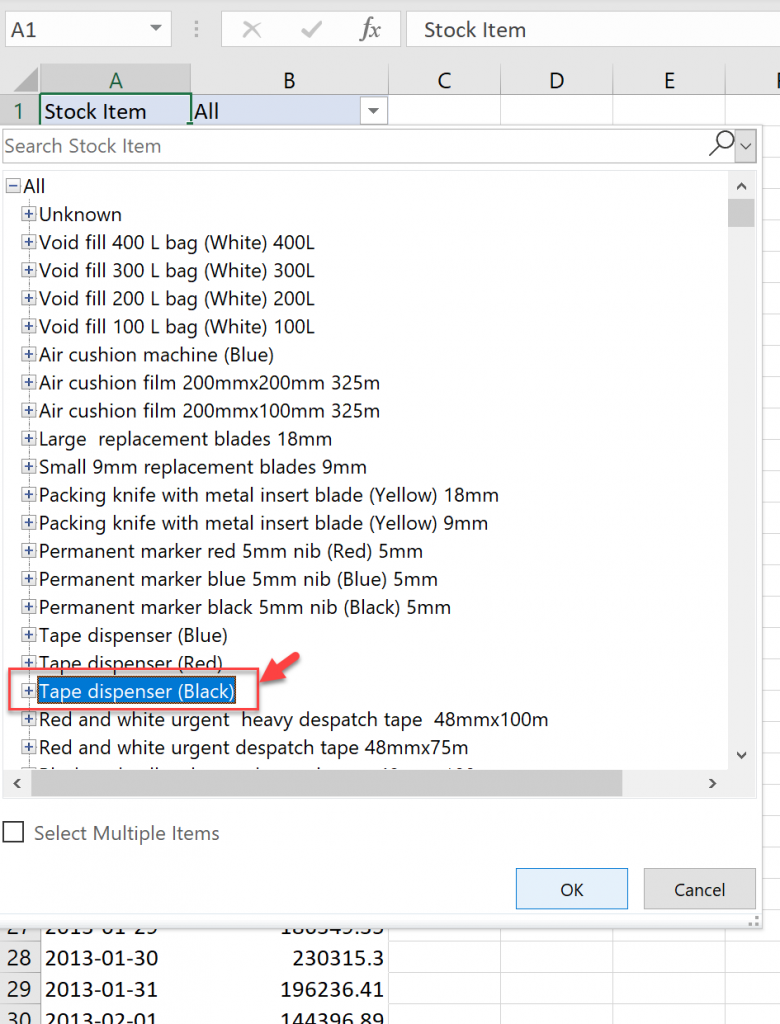Click the insert function fx icon
780x1024 pixels.
pyautogui.click(x=370, y=30)
